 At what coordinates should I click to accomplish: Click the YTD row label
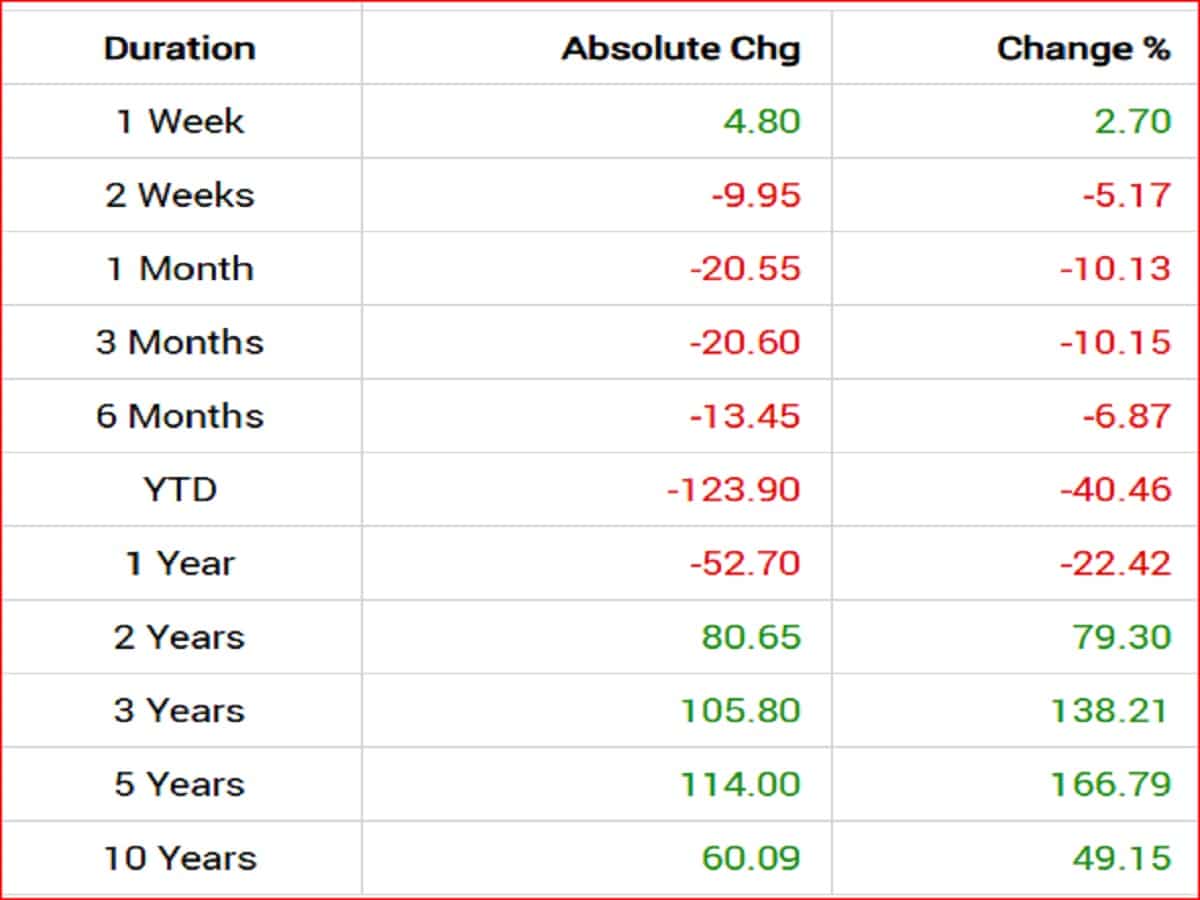(180, 489)
